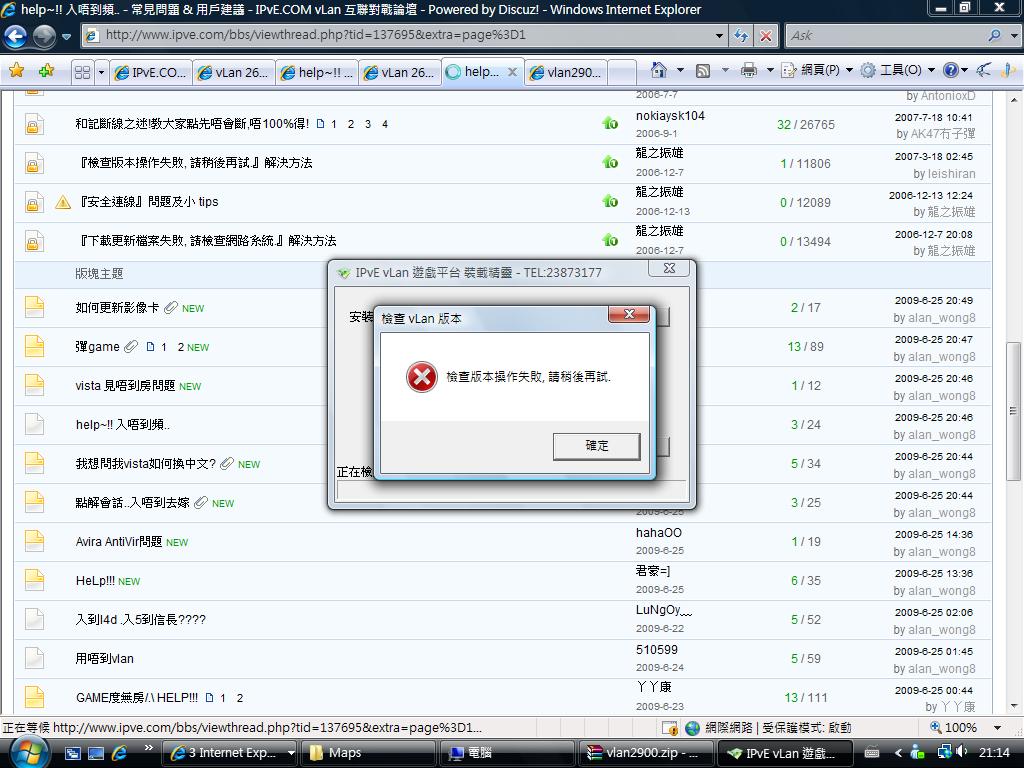This screenshot has width=1024, height=768.
Task: Open the Windows Start orb
Action: pyautogui.click(x=24, y=752)
